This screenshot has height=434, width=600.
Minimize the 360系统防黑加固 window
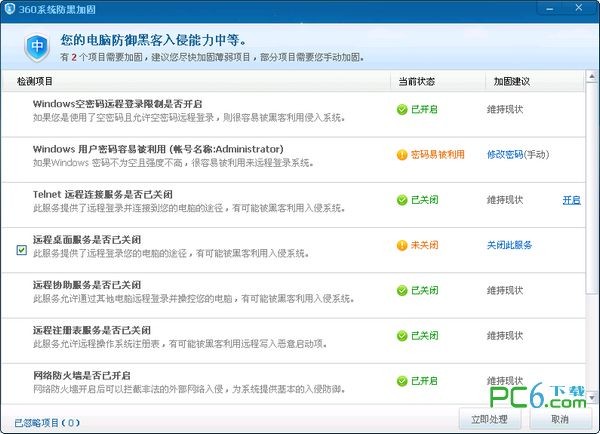pos(550,8)
